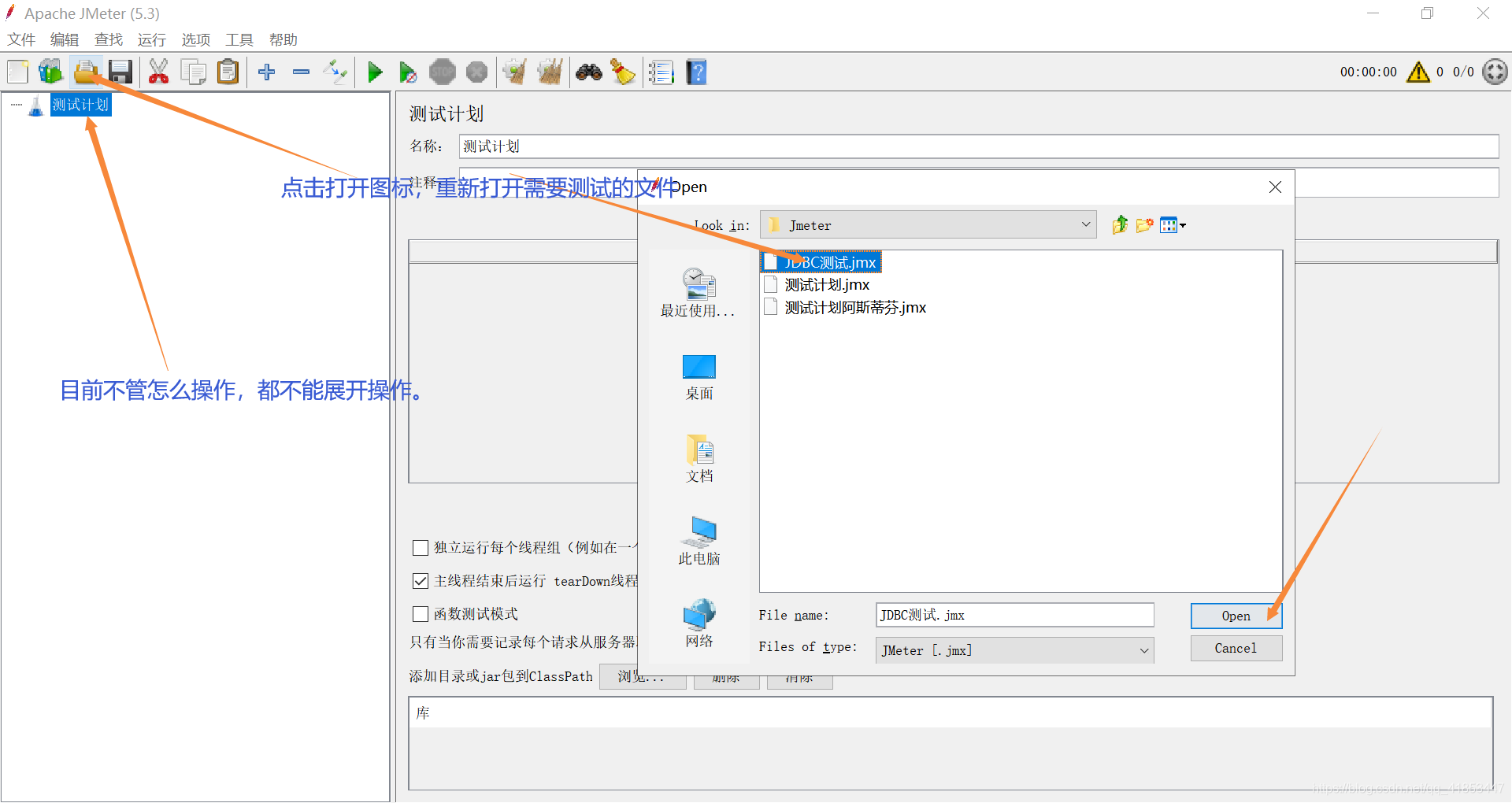Image resolution: width=1512 pixels, height=803 pixels.
Task: Enable functional test mode checkbox
Action: coord(421,614)
